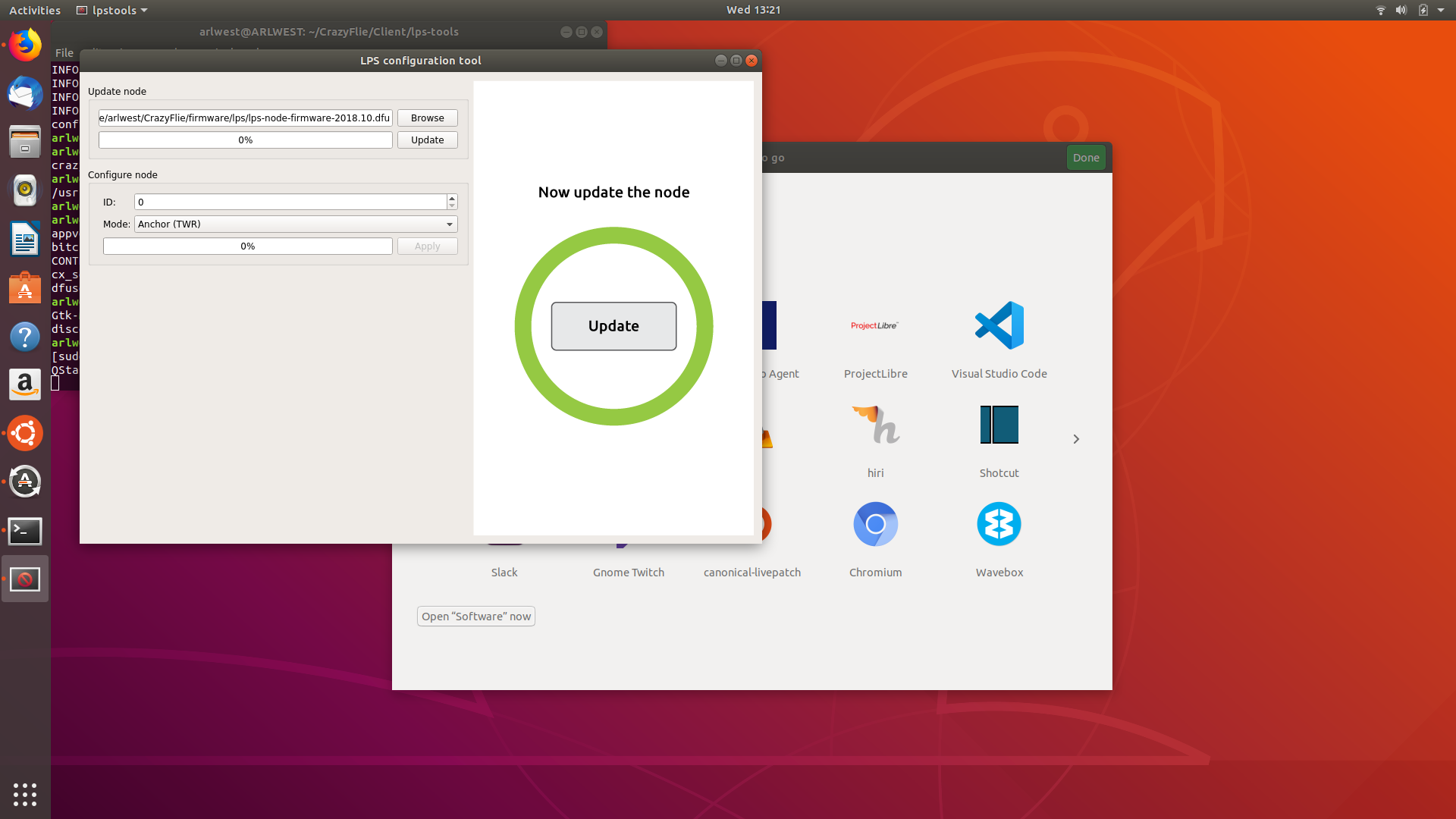
Task: Click the ProjectLibre application icon
Action: click(875, 326)
